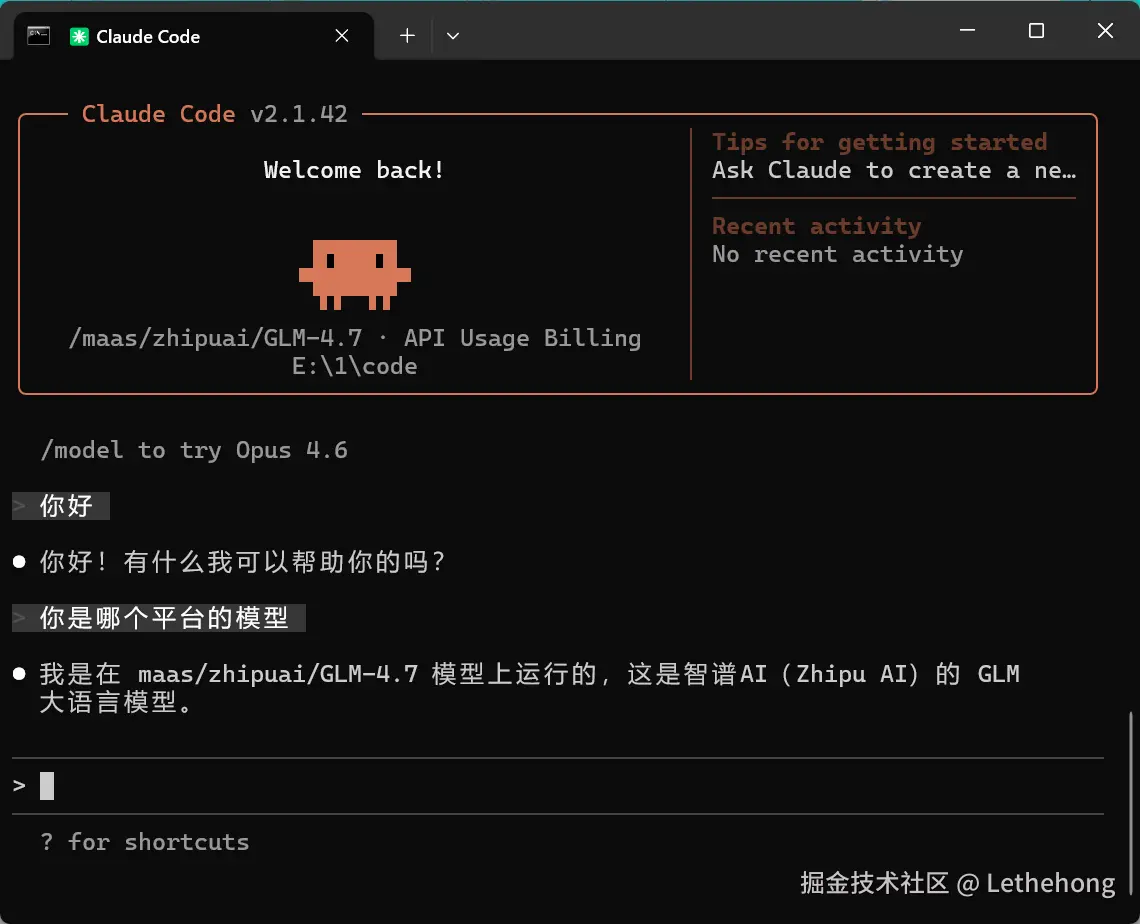Click the '/model to try Opus 4.6' hint

coord(194,450)
